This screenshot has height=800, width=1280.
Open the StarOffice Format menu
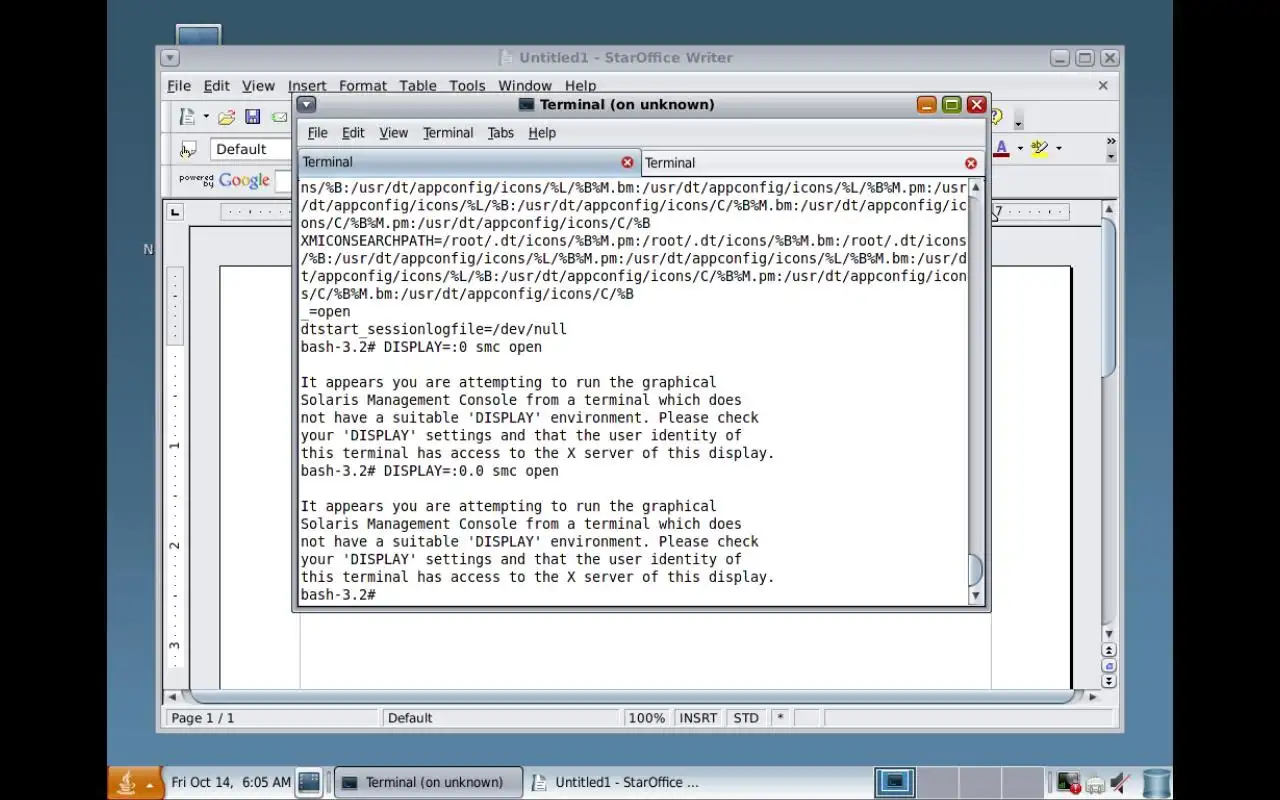tap(362, 86)
